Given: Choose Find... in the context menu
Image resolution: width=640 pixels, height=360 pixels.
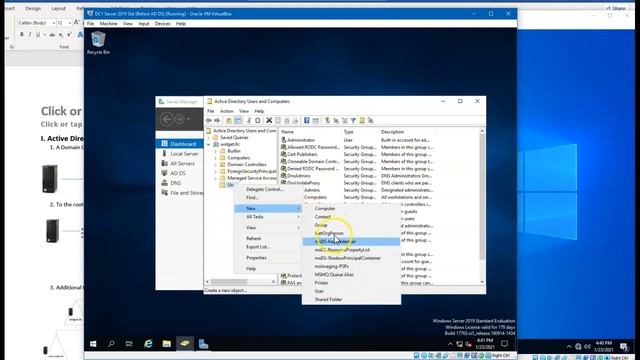Looking at the screenshot, I should 268,198.
